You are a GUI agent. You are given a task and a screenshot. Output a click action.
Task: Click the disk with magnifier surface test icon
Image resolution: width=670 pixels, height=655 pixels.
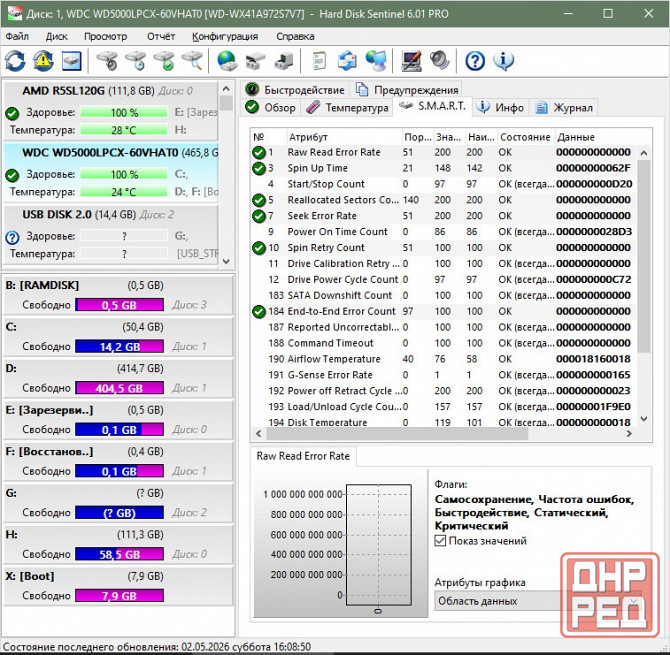coord(192,61)
